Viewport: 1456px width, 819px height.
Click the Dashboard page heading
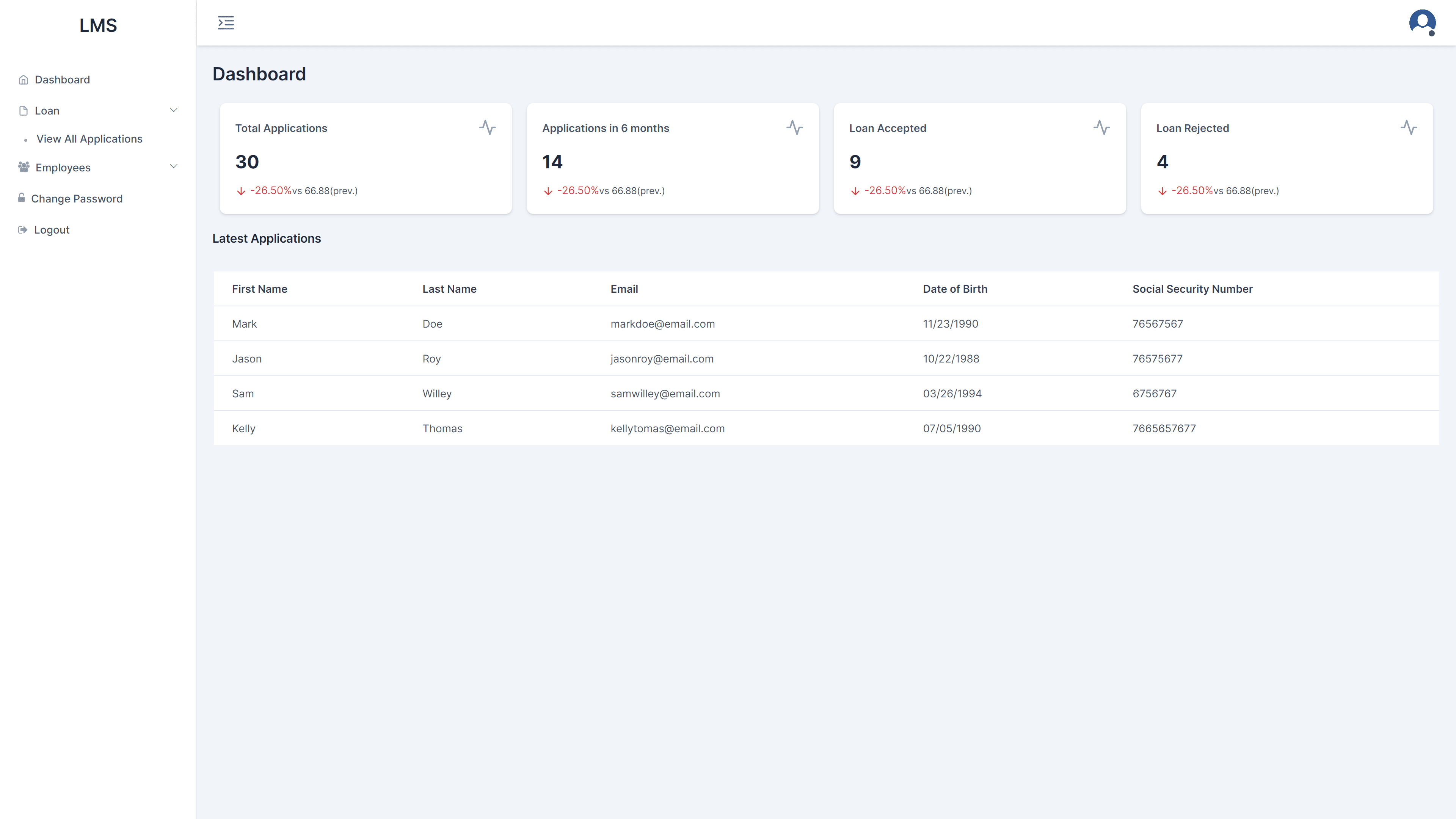pos(259,74)
